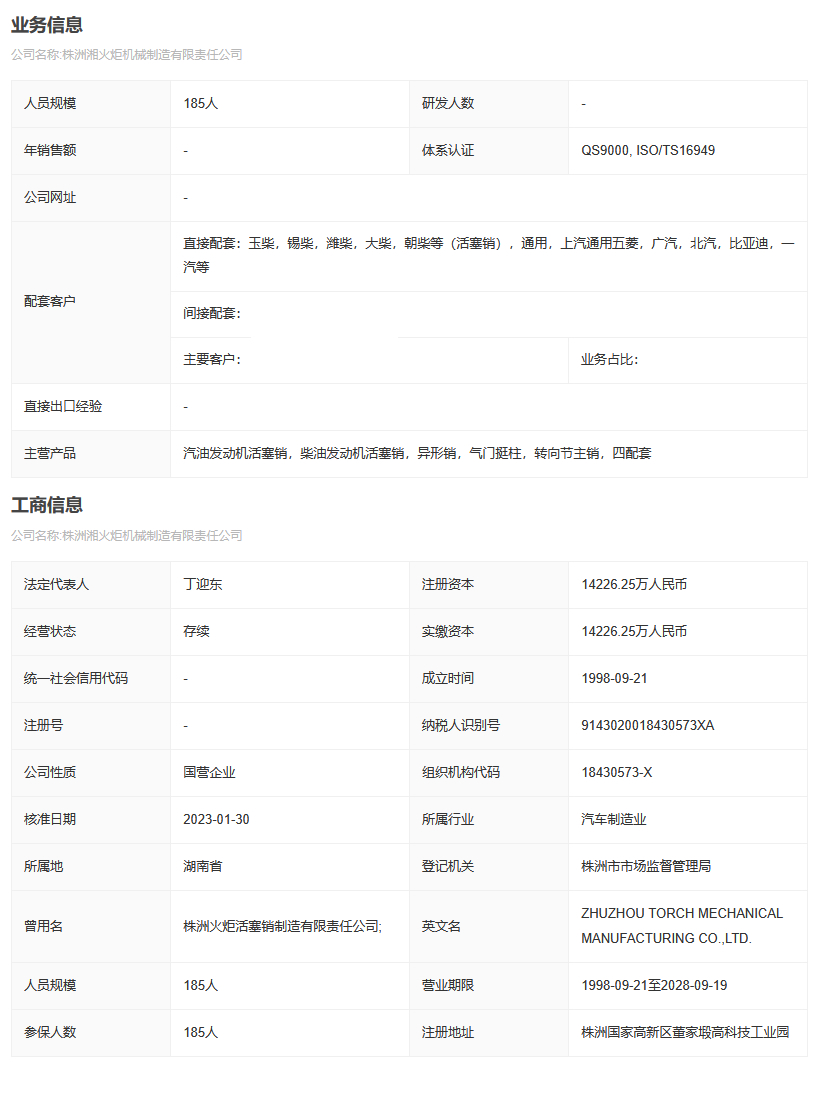Select 14226.25万人民币 in the 实缴资本 row
The width and height of the screenshot is (826, 1100).
click(634, 632)
